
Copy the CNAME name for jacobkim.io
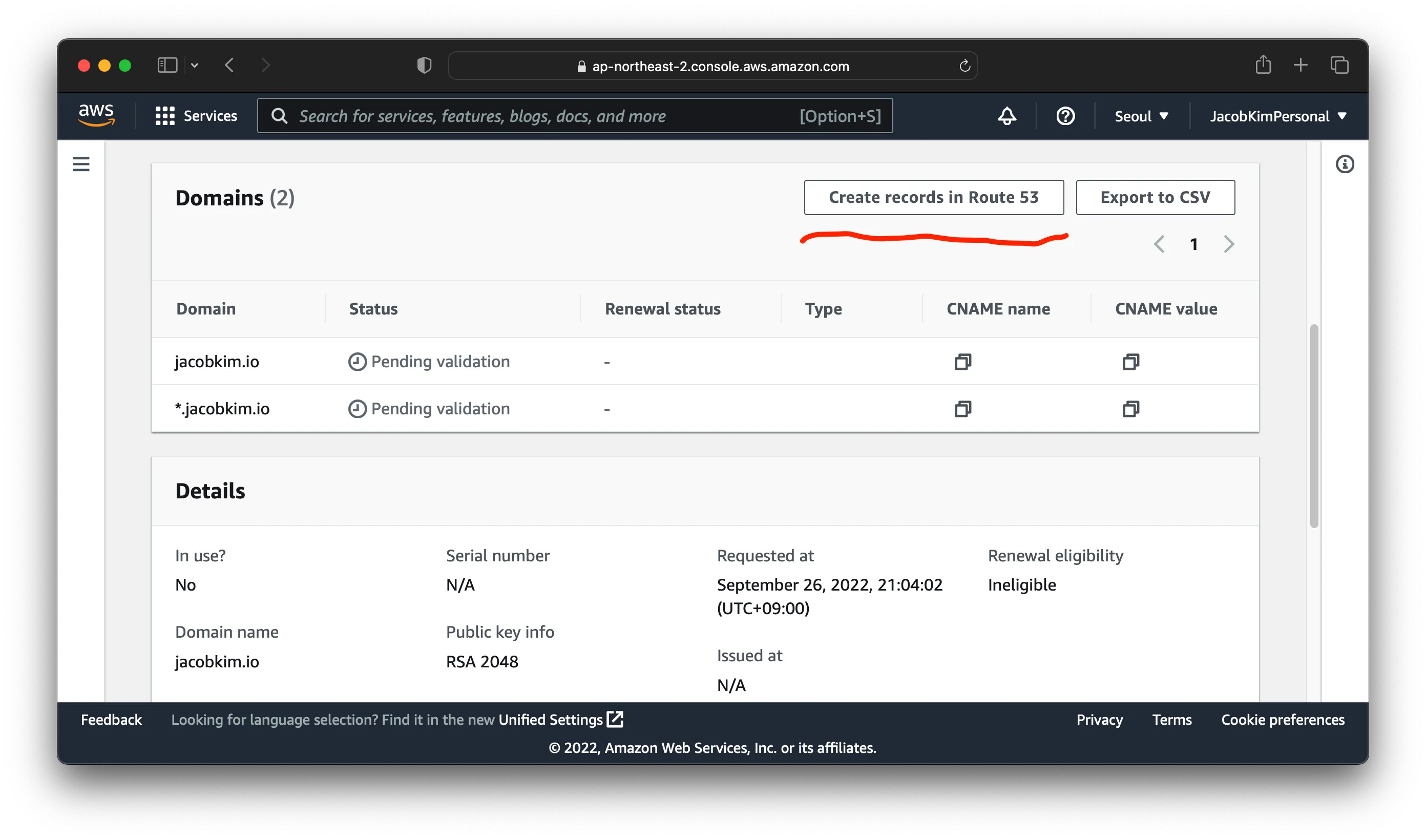click(x=962, y=362)
